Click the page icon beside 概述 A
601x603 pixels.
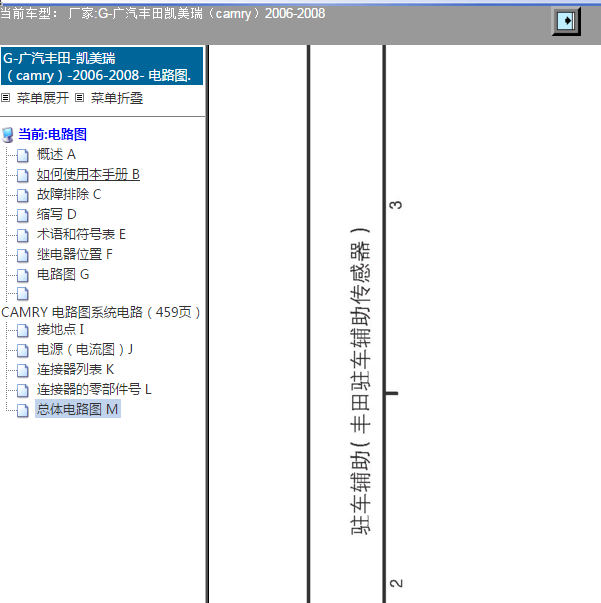click(23, 155)
